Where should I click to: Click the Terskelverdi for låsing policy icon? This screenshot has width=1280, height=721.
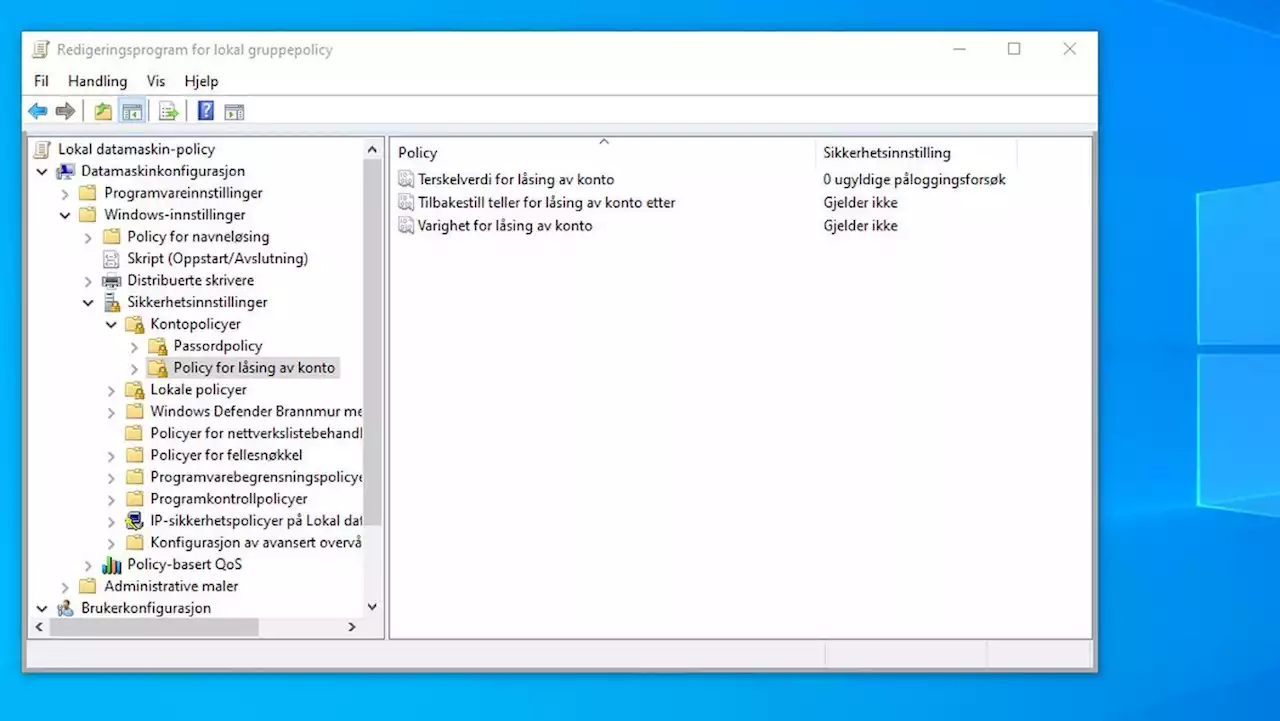click(x=406, y=179)
